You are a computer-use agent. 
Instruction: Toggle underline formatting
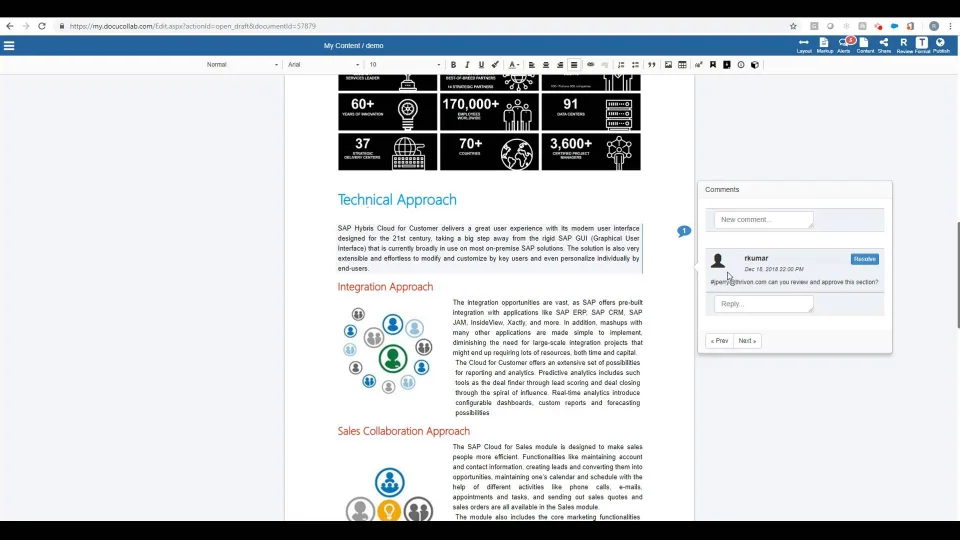tap(481, 65)
